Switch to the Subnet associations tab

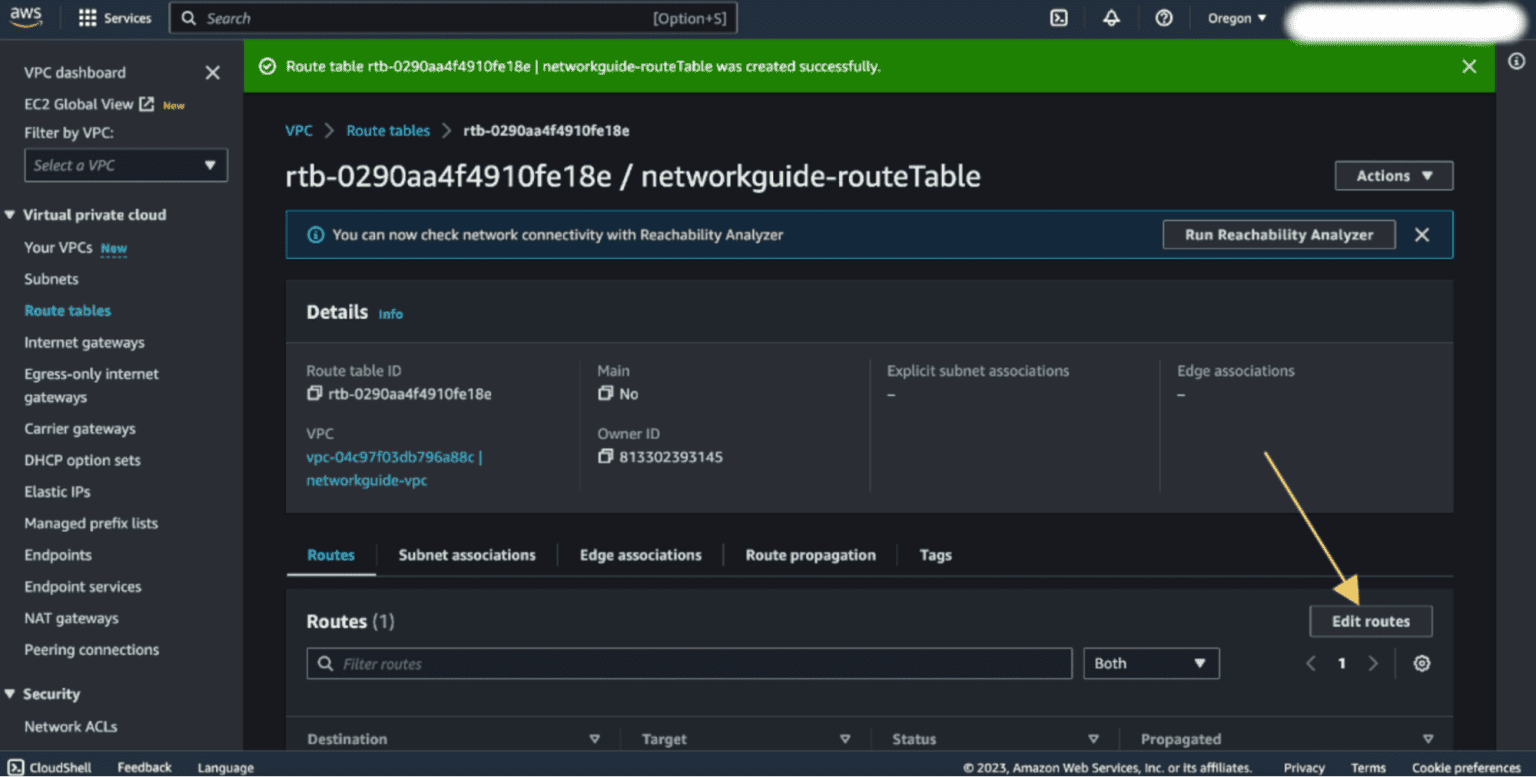(467, 555)
